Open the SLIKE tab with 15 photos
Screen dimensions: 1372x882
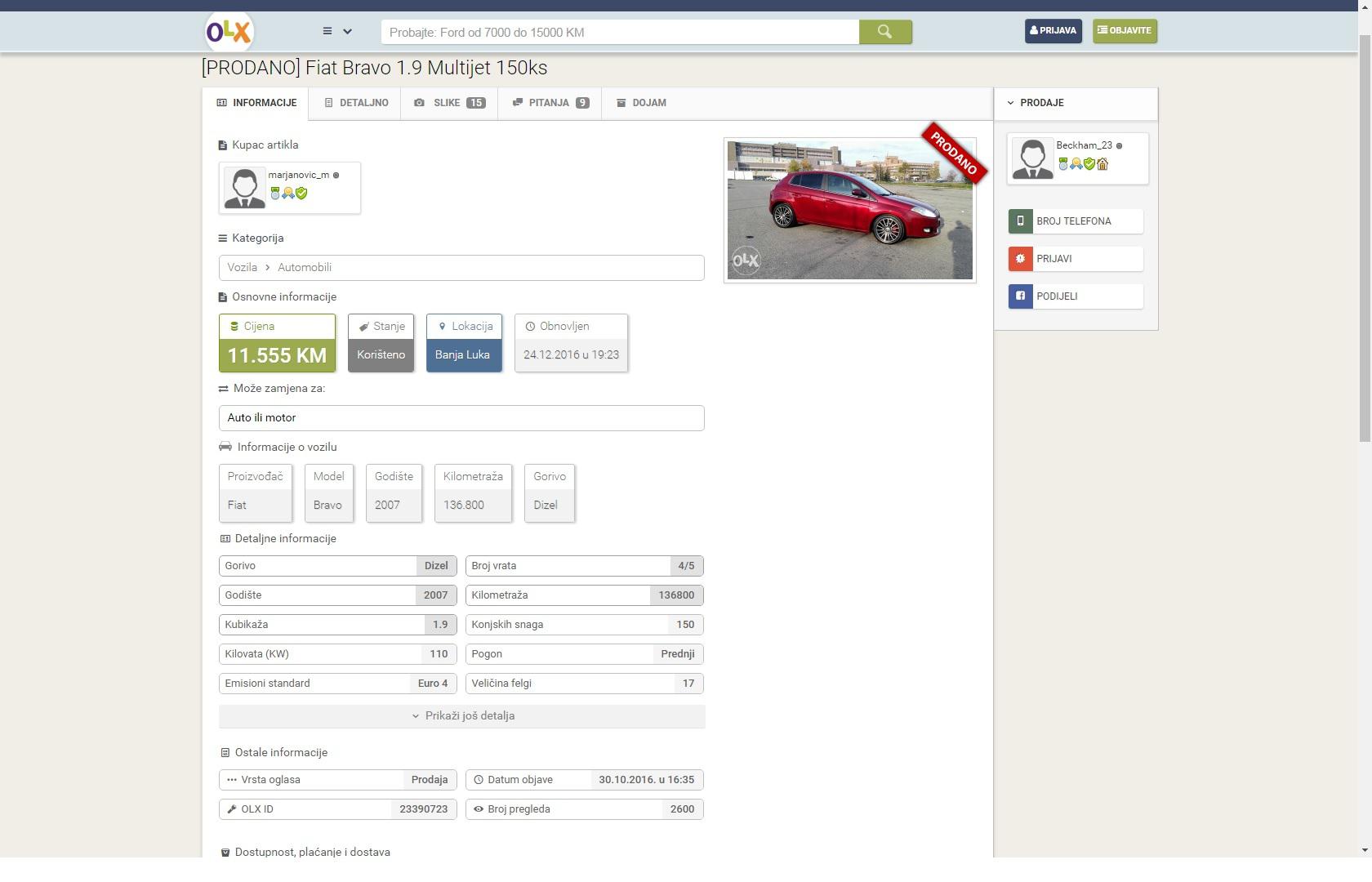(x=449, y=103)
